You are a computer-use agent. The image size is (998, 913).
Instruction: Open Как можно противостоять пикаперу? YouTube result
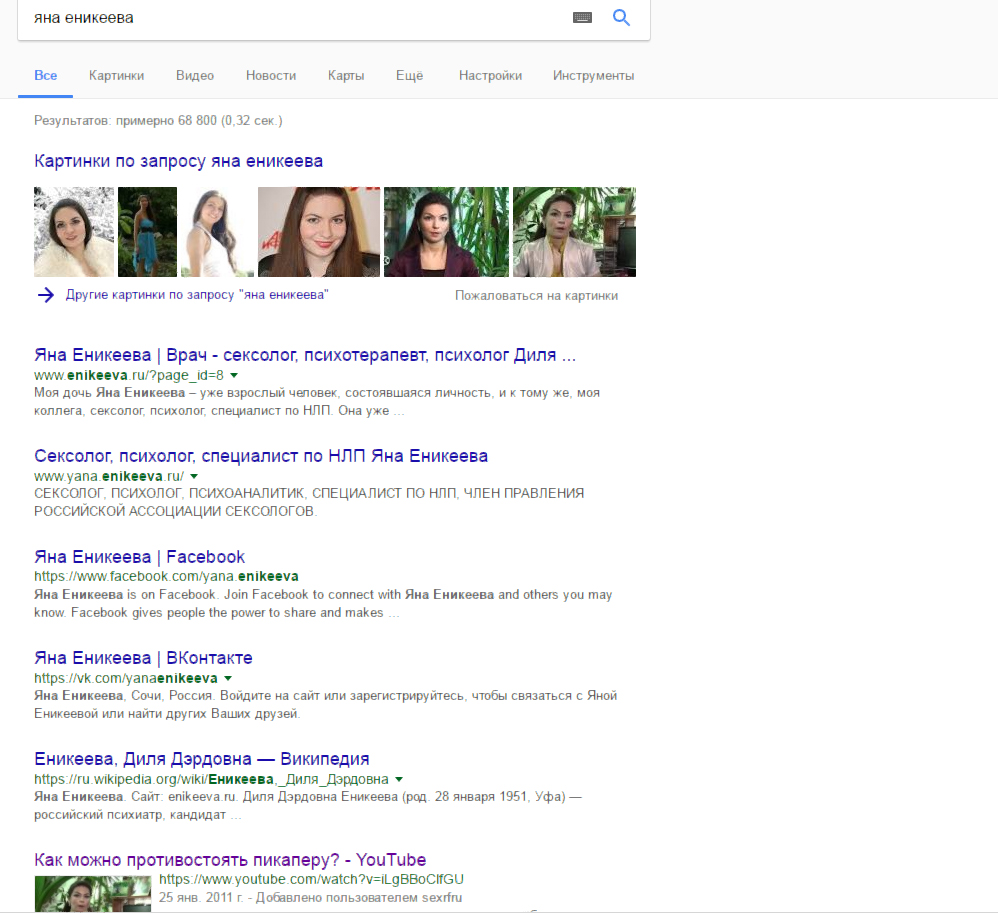230,860
